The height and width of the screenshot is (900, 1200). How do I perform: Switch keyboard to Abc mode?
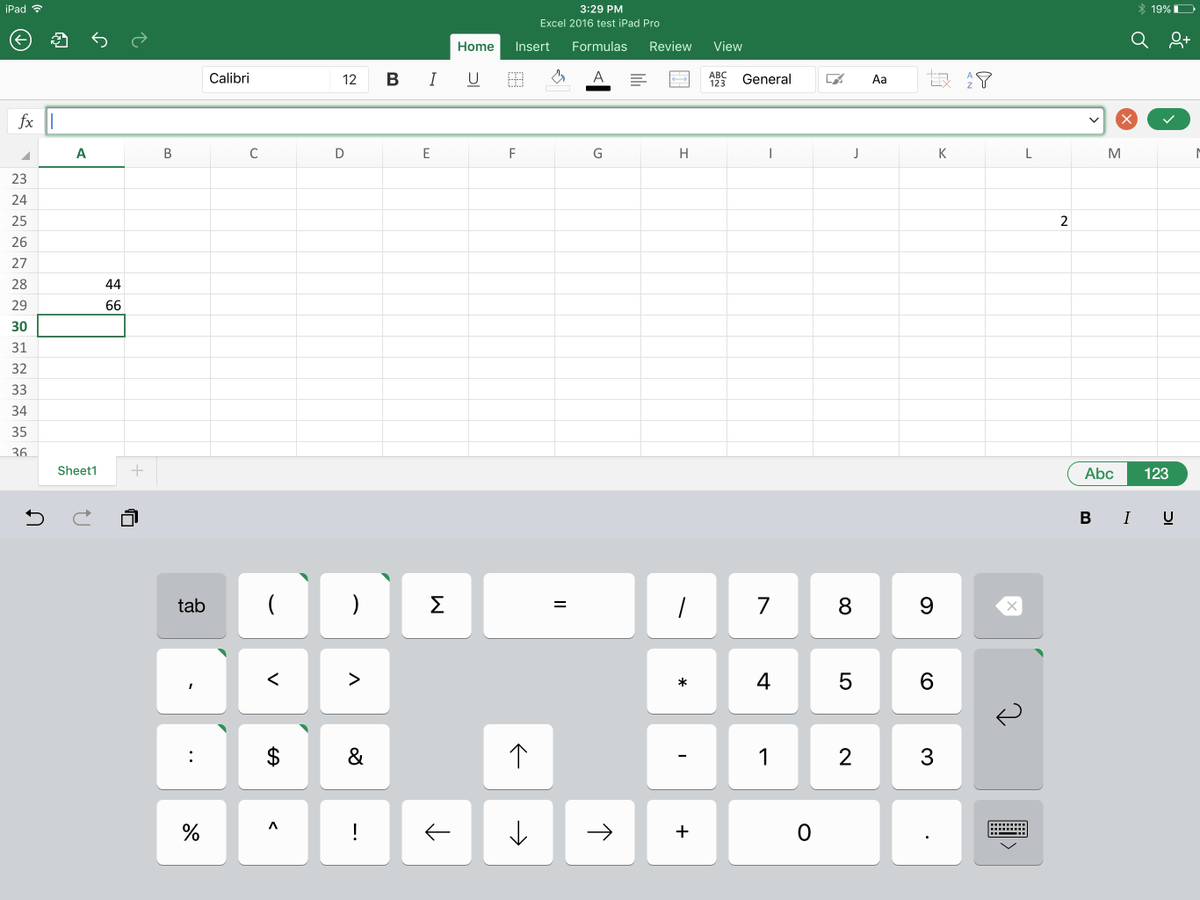tap(1096, 474)
